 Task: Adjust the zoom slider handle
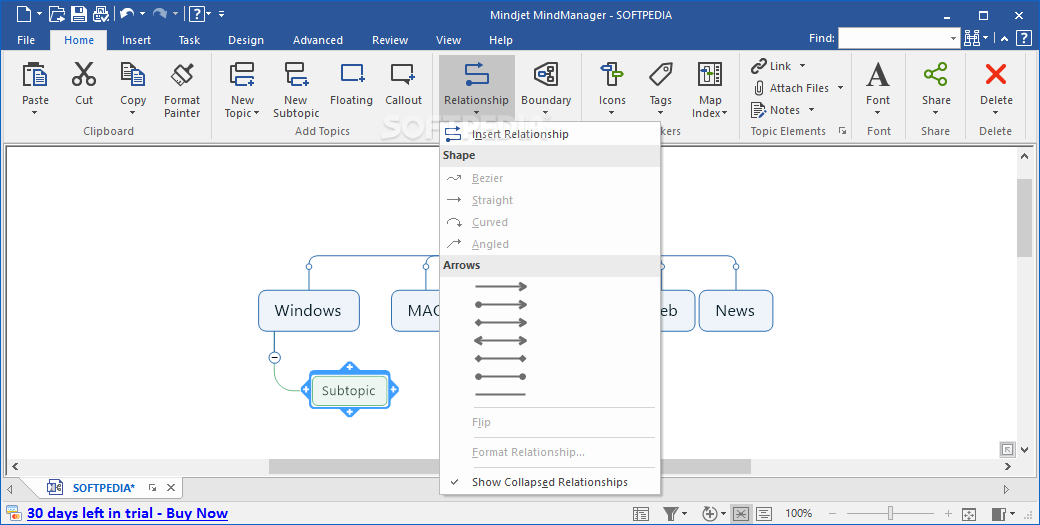pyautogui.click(x=891, y=513)
